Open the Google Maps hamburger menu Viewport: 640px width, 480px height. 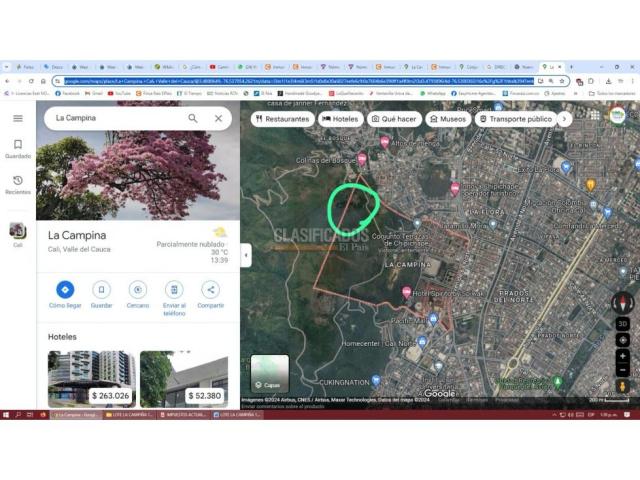(x=17, y=118)
